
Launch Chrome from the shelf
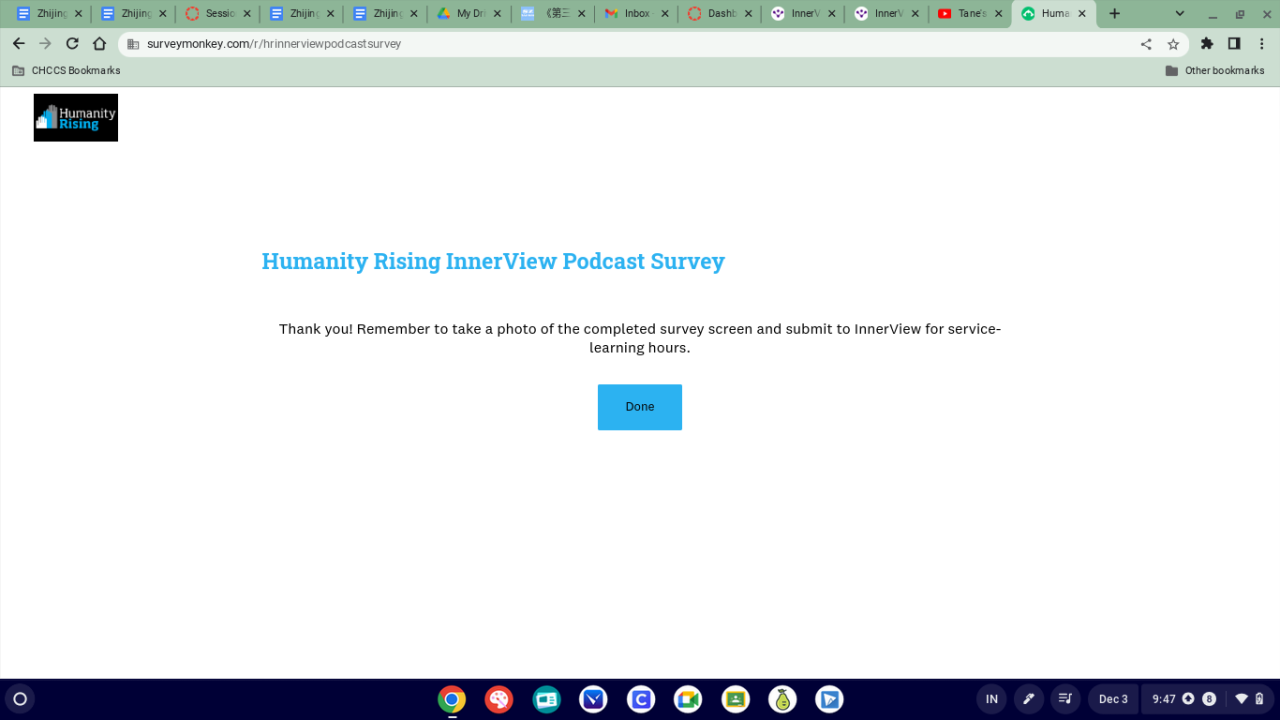tap(452, 699)
